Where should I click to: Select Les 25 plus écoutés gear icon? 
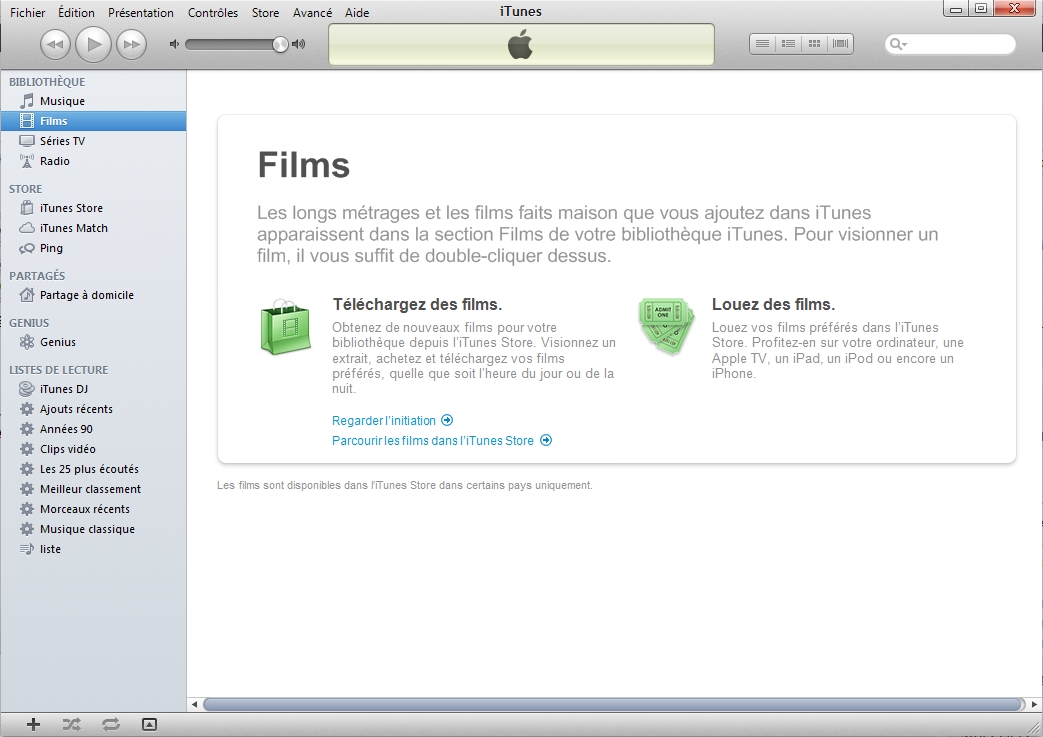click(27, 468)
